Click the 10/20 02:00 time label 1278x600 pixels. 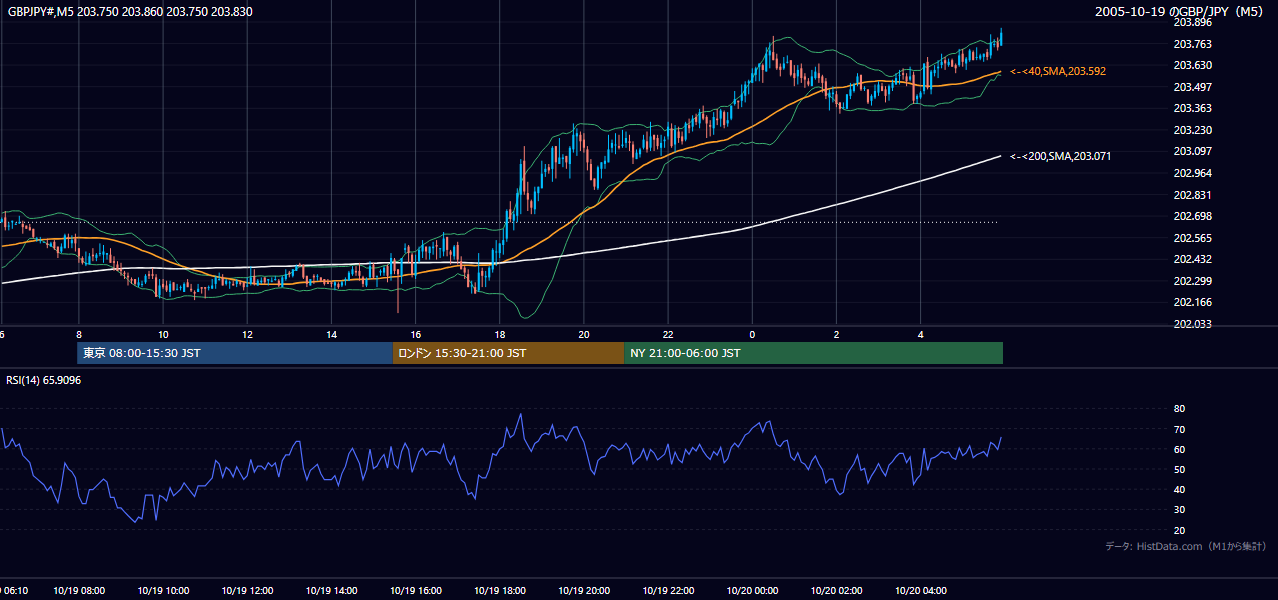pos(836,590)
